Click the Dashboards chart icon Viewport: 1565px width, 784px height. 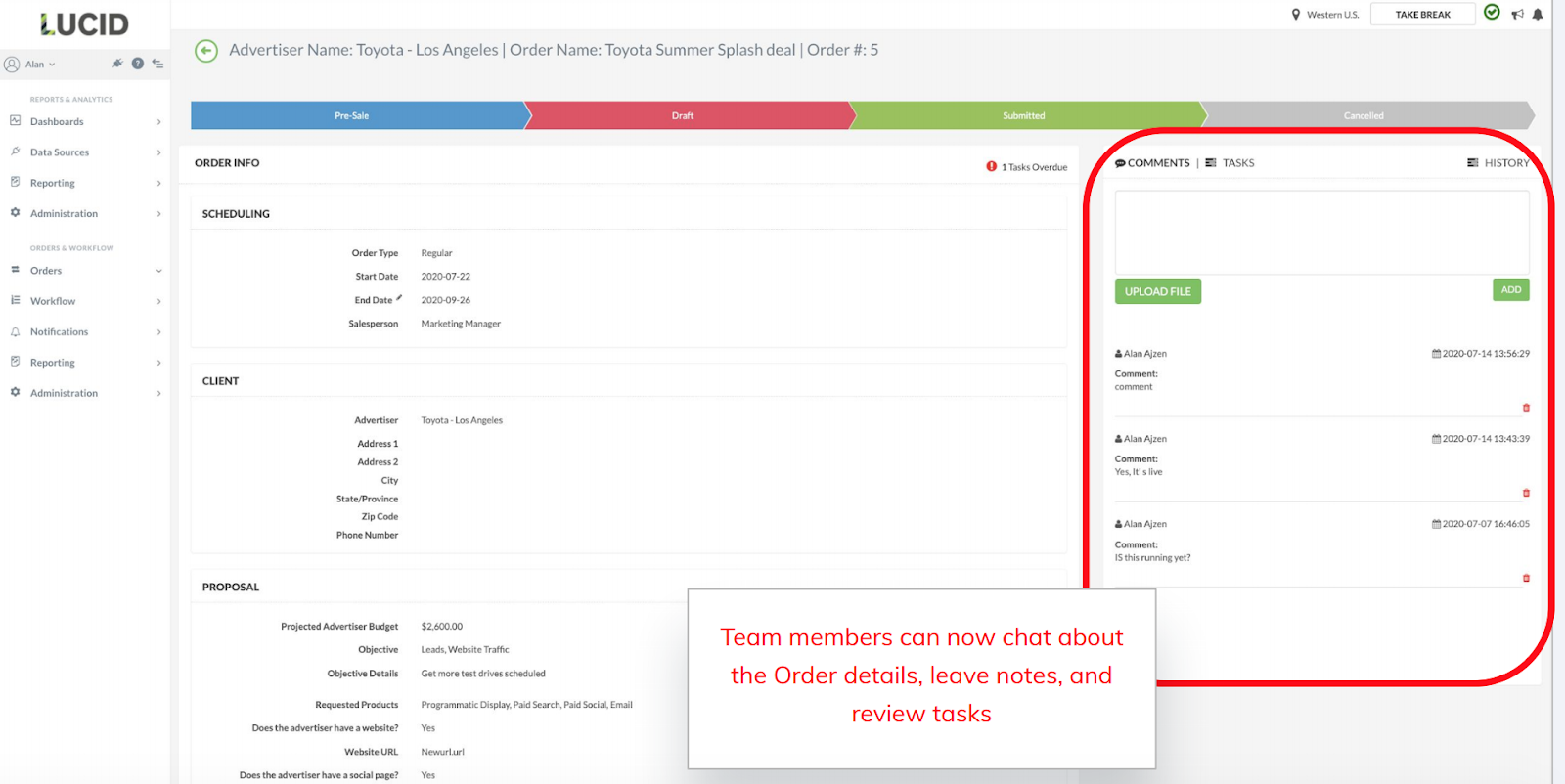click(16, 121)
